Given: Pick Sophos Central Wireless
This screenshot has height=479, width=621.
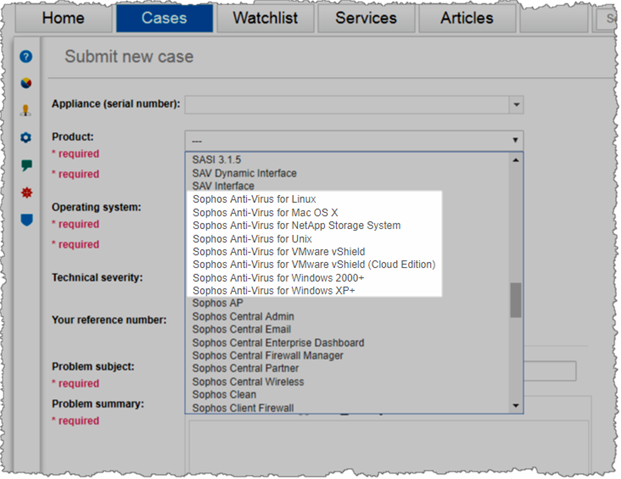Looking at the screenshot, I should tap(248, 382).
